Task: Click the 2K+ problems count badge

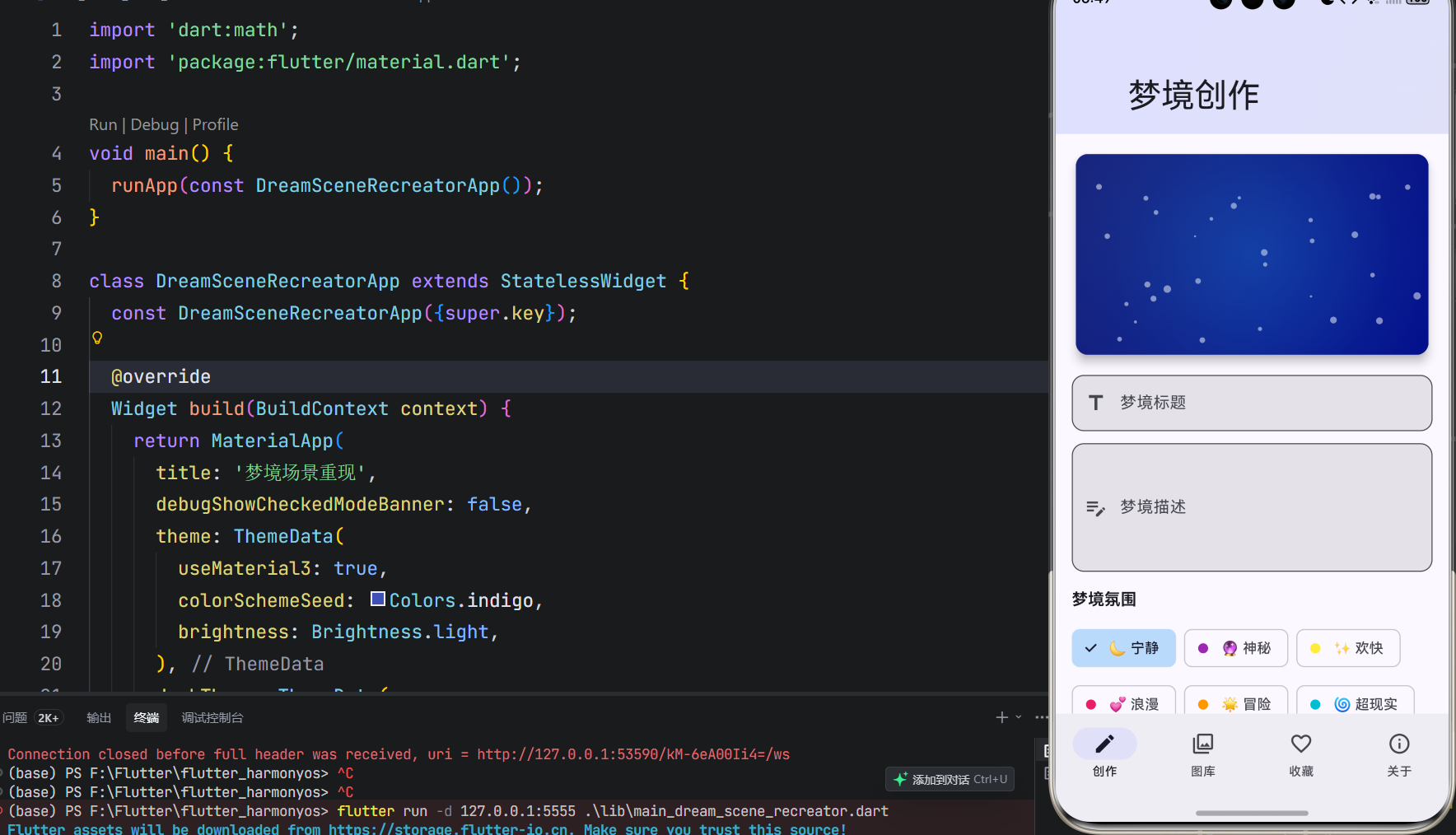Action: pos(49,718)
